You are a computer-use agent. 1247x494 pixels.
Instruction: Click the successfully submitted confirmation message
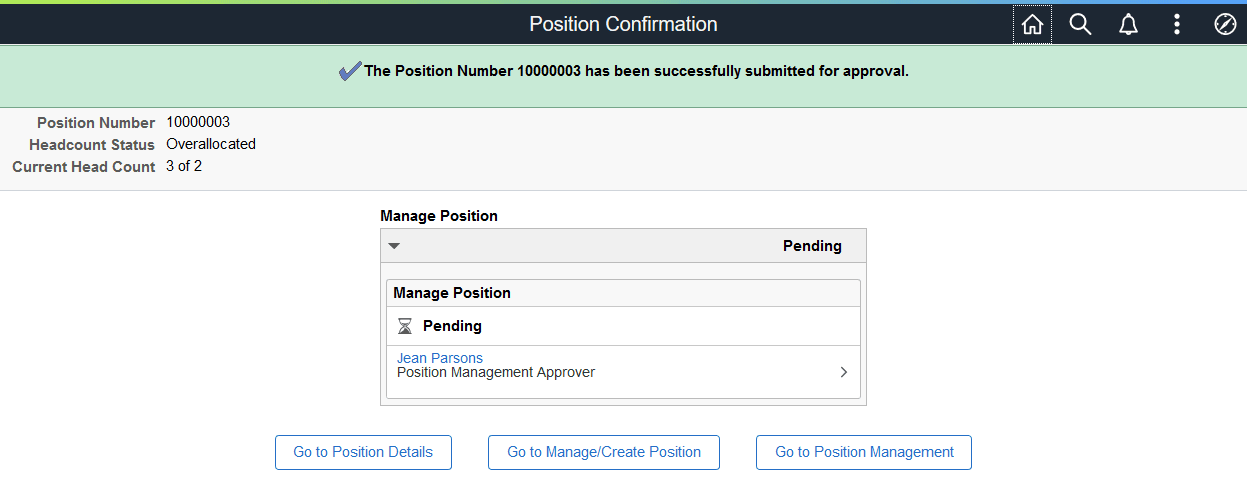tap(636, 71)
